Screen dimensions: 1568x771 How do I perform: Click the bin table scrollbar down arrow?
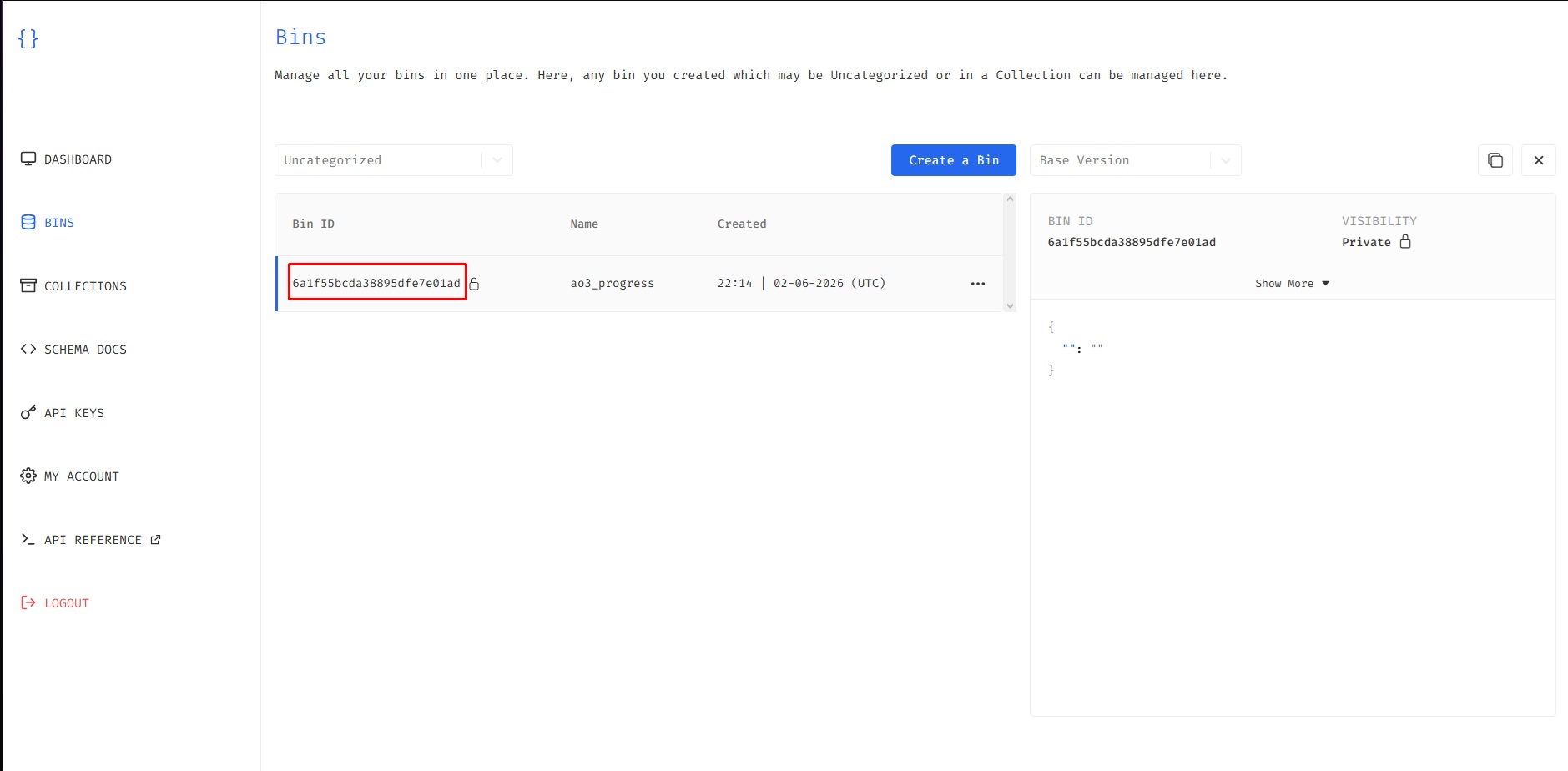(x=1010, y=306)
